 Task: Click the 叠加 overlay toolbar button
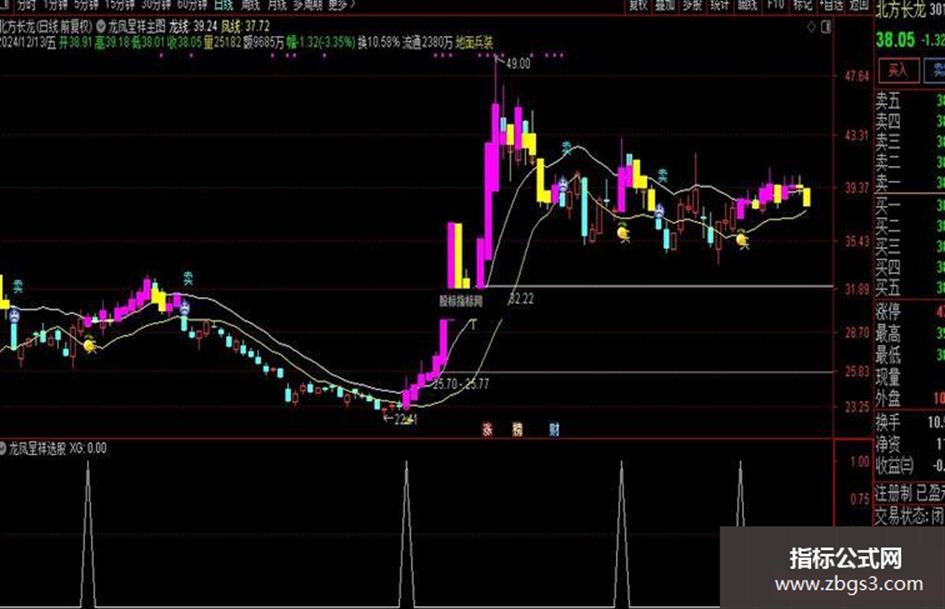tap(665, 5)
